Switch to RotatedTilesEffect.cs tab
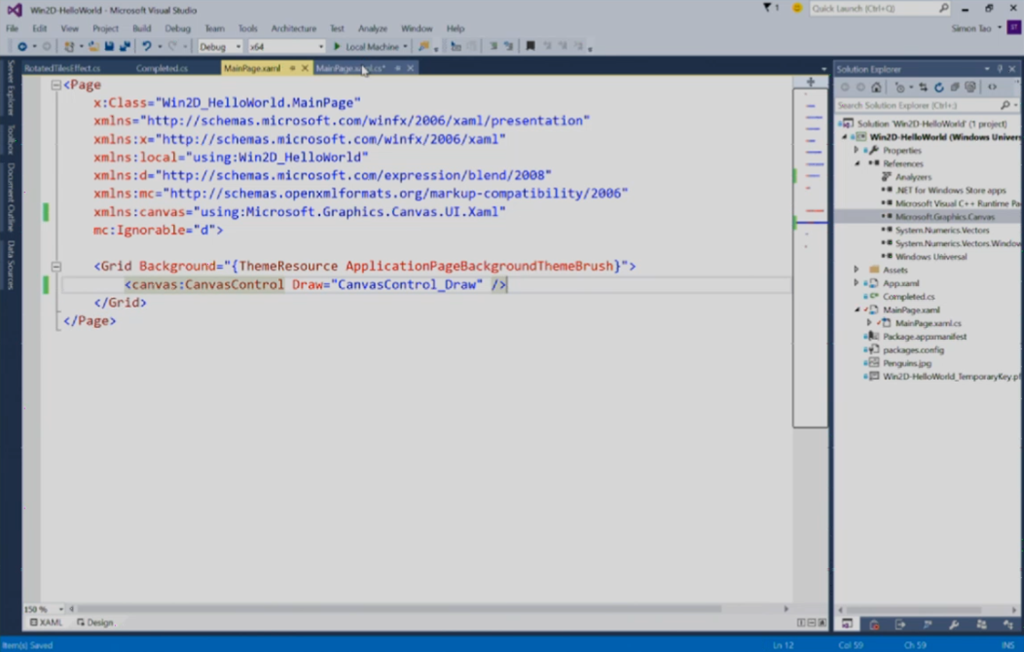 point(63,68)
